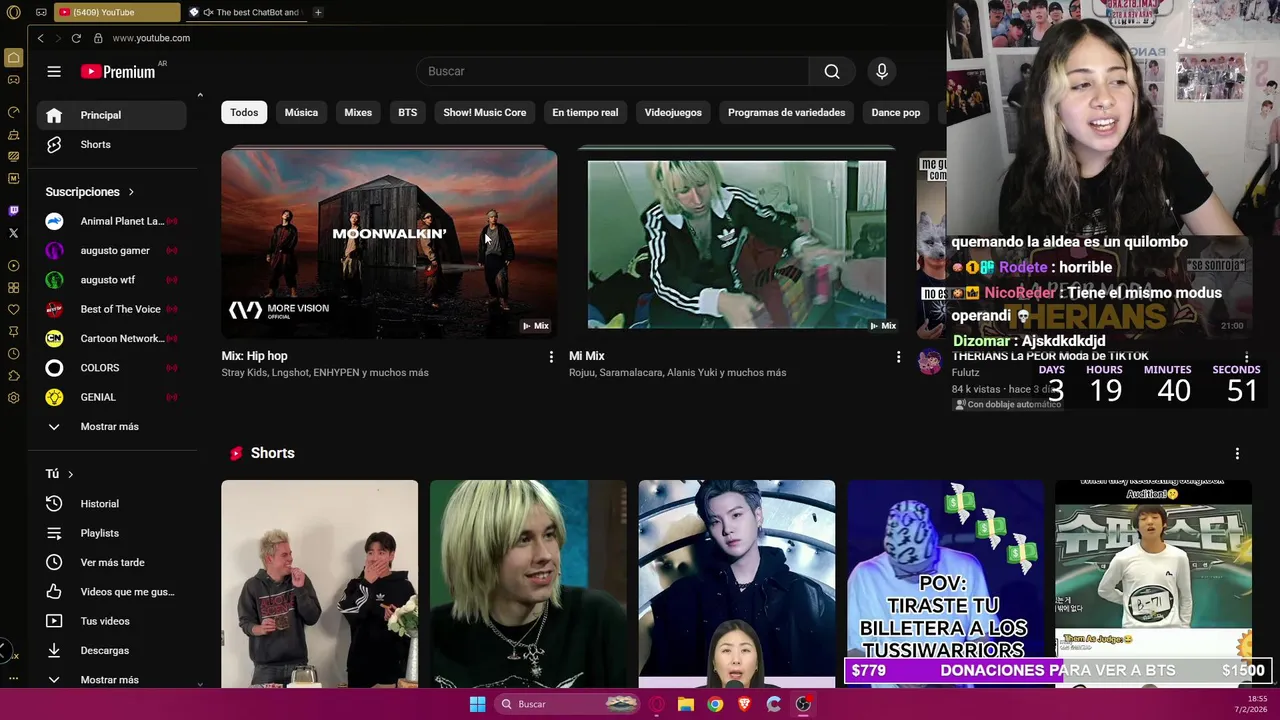Open Cartoon Network channel

pos(112,338)
